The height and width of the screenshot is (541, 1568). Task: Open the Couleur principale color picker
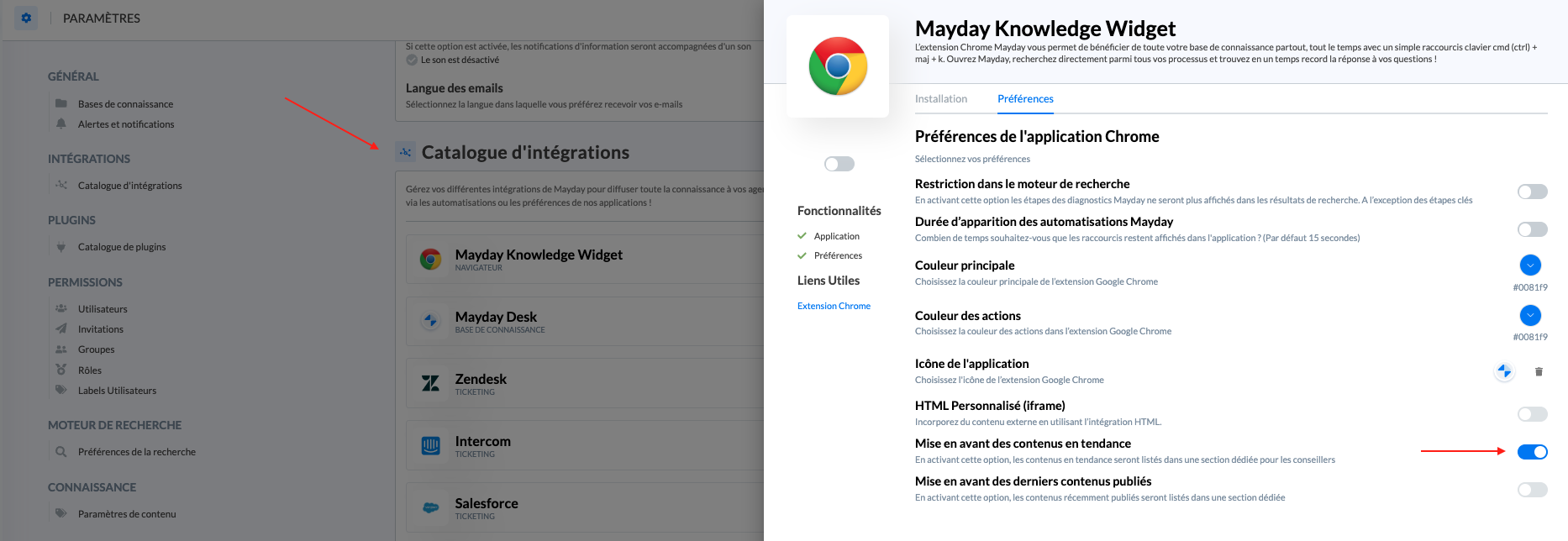(1530, 265)
